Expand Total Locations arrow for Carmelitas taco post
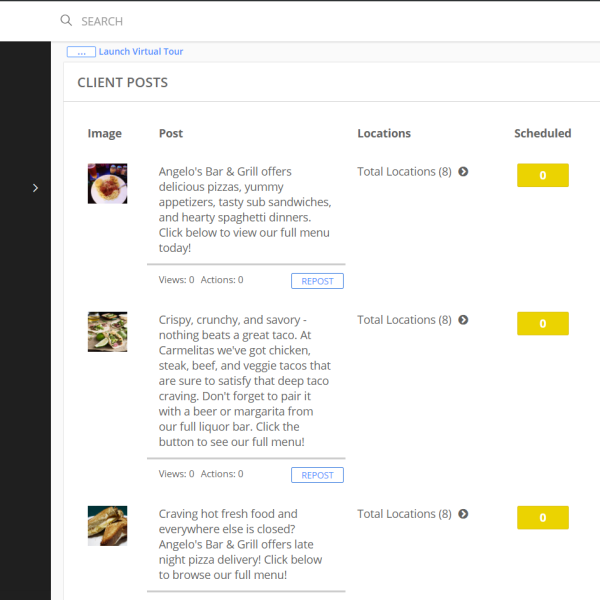Image resolution: width=600 pixels, height=600 pixels. (463, 320)
